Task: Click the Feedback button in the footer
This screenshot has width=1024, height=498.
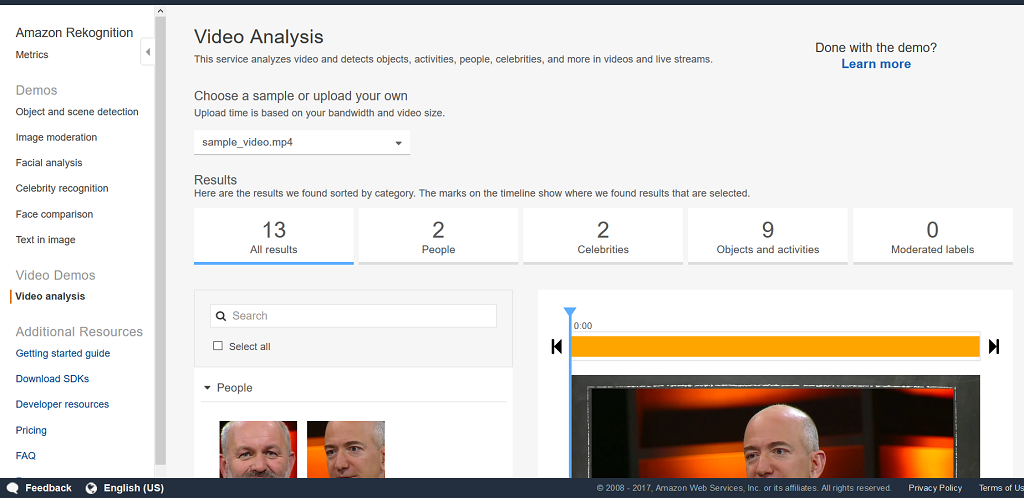Action: (39, 488)
